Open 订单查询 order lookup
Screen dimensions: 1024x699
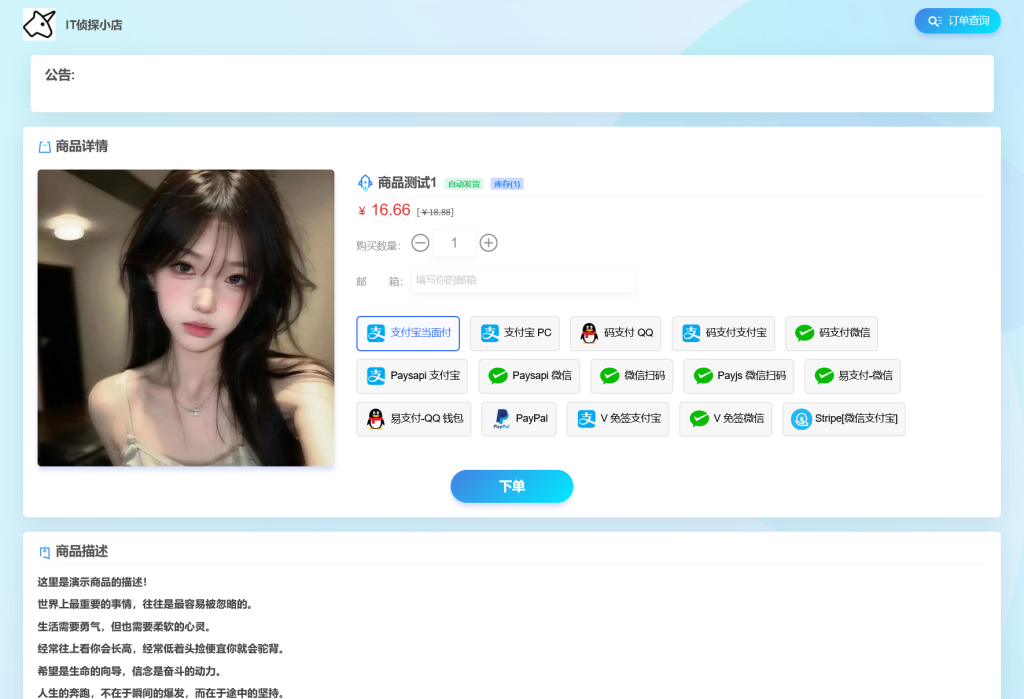coord(957,21)
